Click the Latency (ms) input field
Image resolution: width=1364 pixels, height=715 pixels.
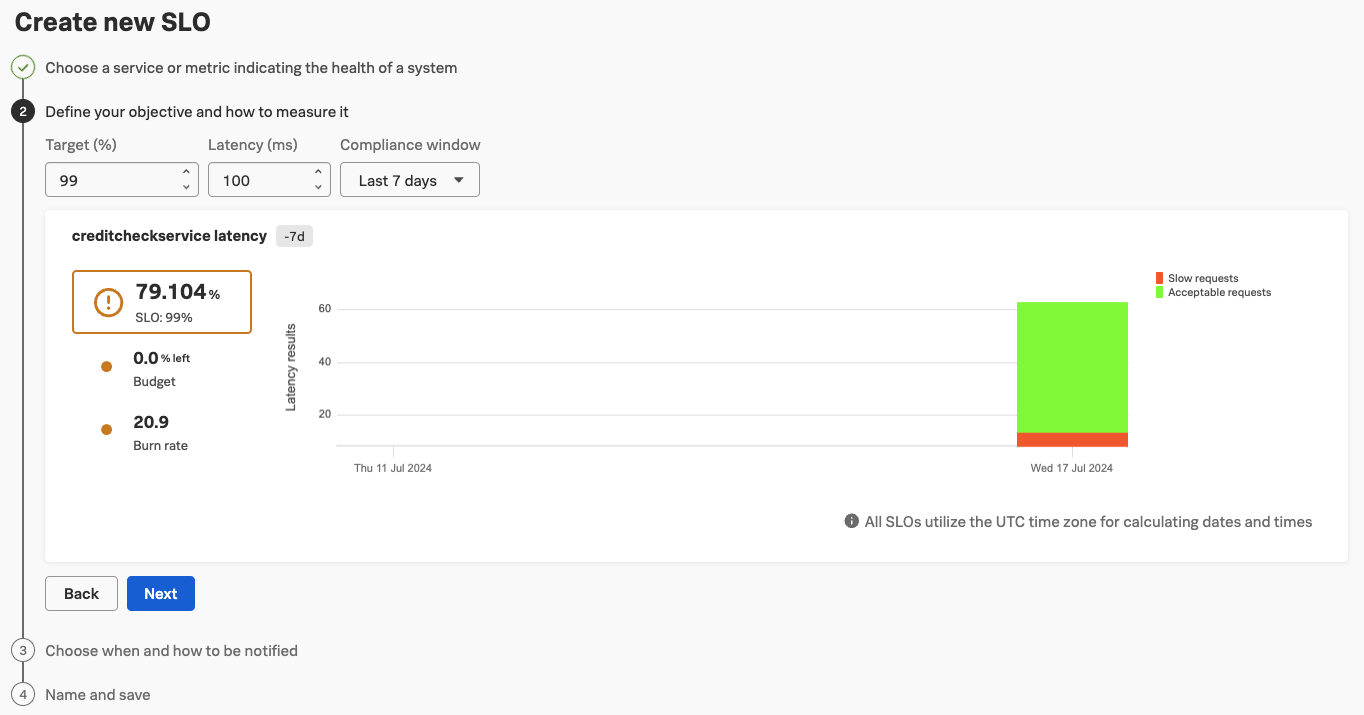[258, 180]
